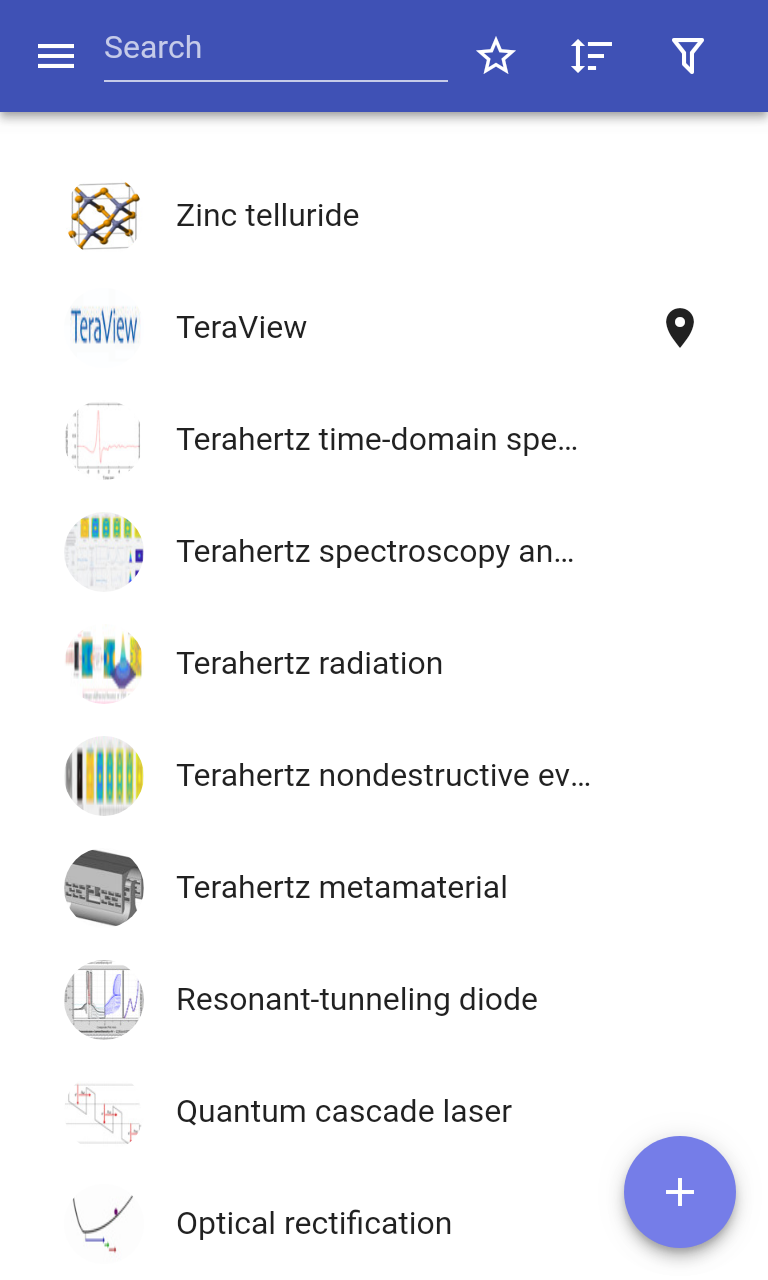
Task: Toggle the favorites star filter
Action: point(496,56)
